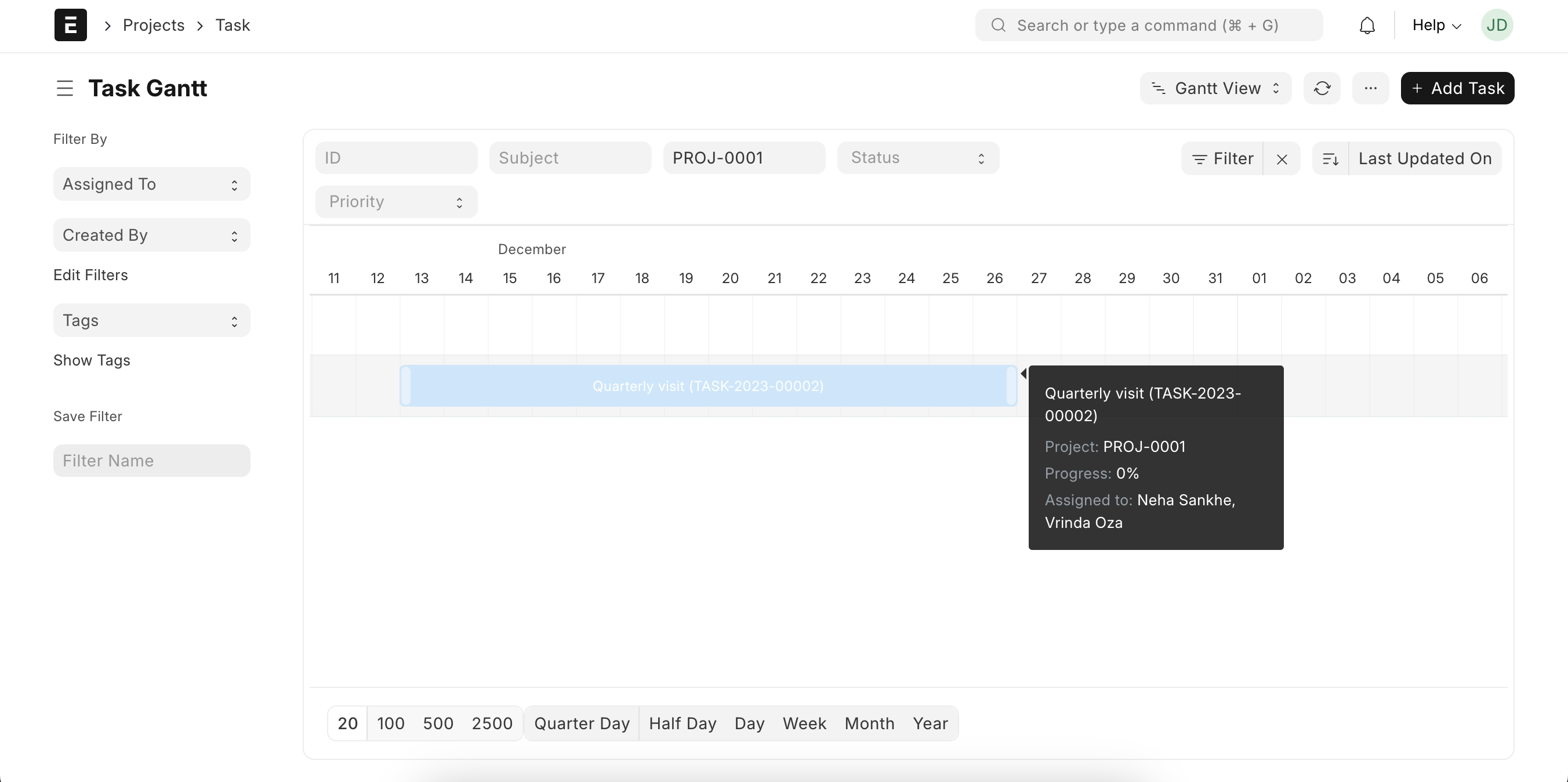1568x782 pixels.
Task: Open the notifications bell
Action: tap(1367, 25)
